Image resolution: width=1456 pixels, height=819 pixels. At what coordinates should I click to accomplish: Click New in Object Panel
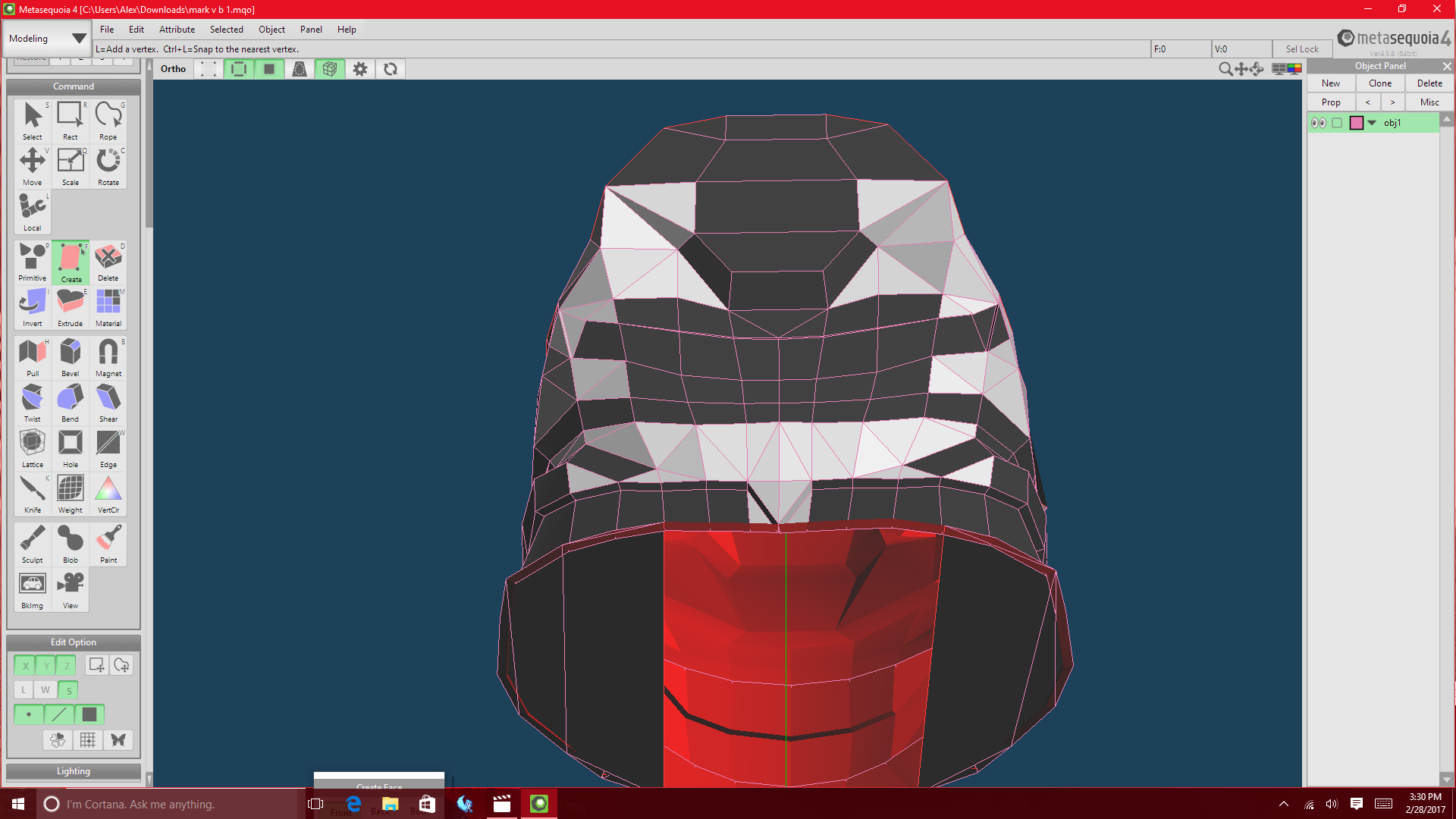1331,83
